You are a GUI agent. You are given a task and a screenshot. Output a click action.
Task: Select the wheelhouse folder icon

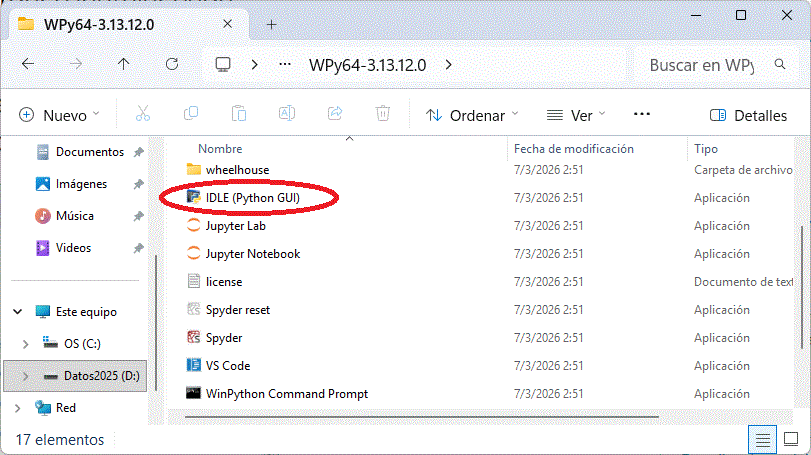[x=193, y=170]
